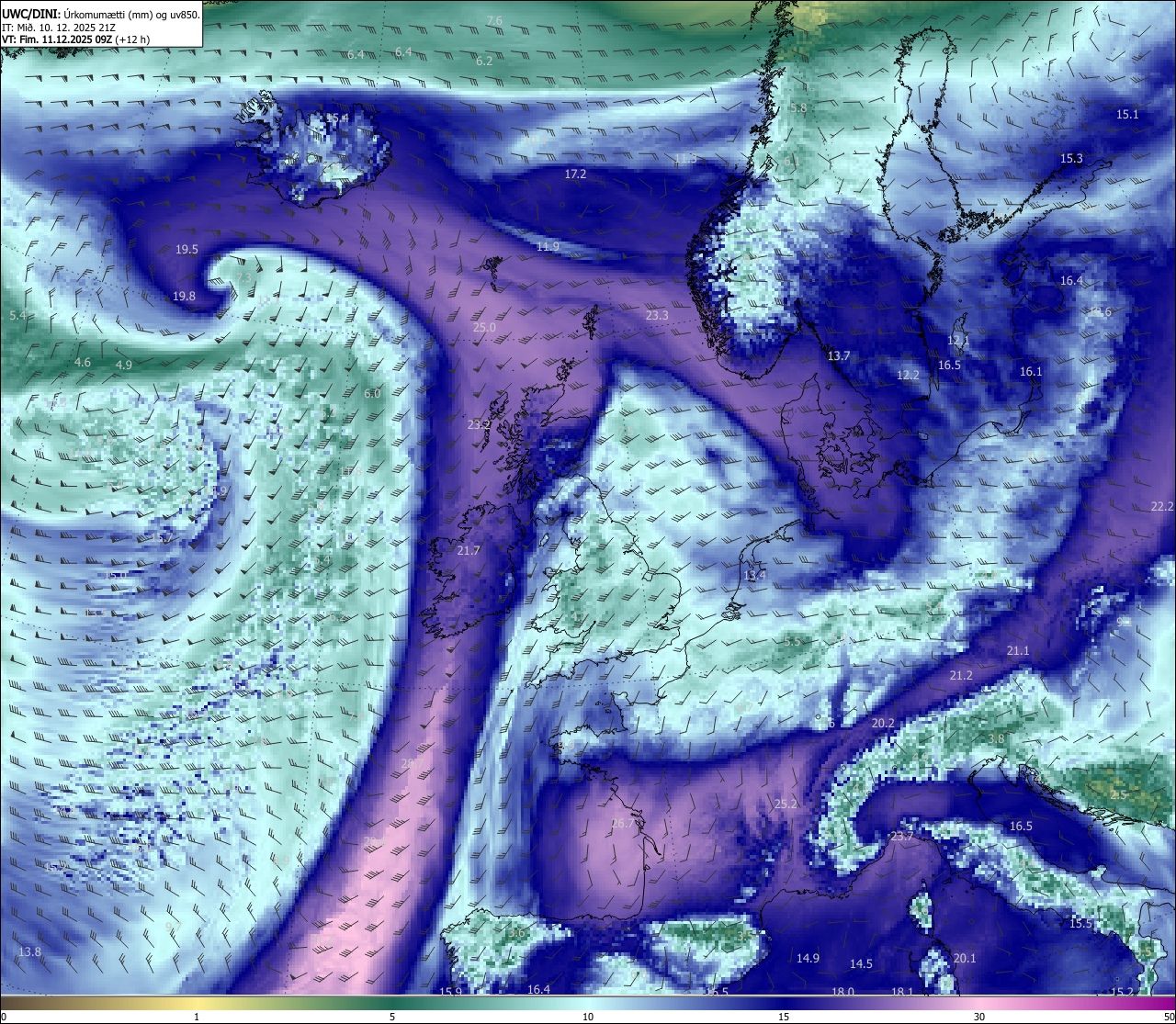1176x1024 pixels.
Task: Click the 21.7 value label over Ireland
Action: (x=469, y=551)
